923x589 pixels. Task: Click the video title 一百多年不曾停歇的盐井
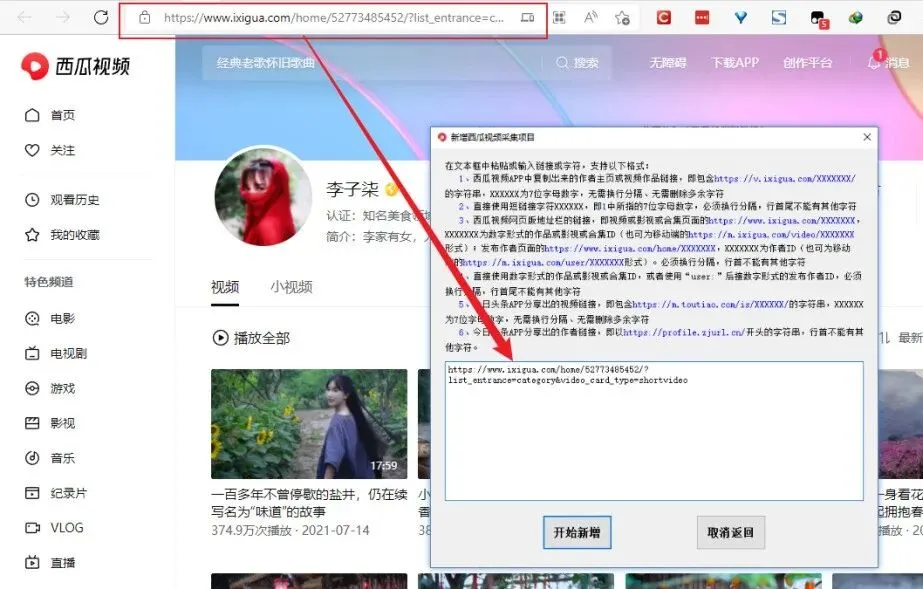pyautogui.click(x=309, y=503)
